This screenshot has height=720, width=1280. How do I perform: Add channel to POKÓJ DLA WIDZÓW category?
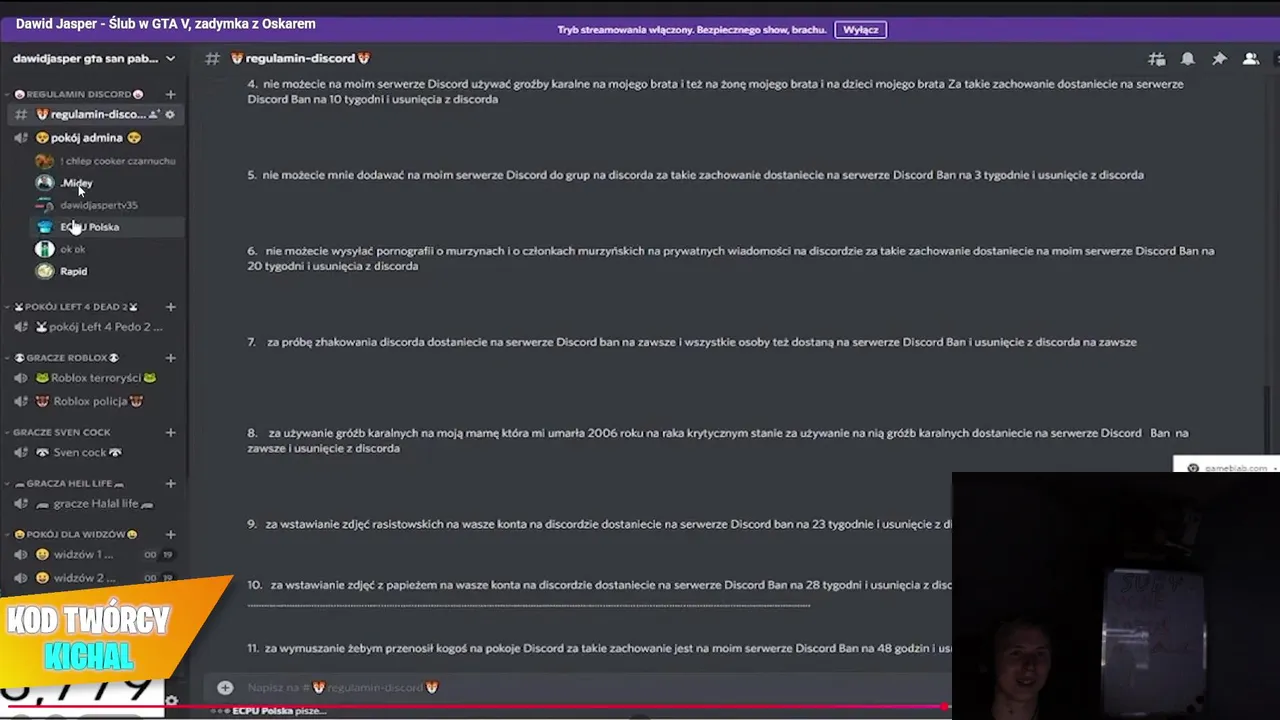170,535
